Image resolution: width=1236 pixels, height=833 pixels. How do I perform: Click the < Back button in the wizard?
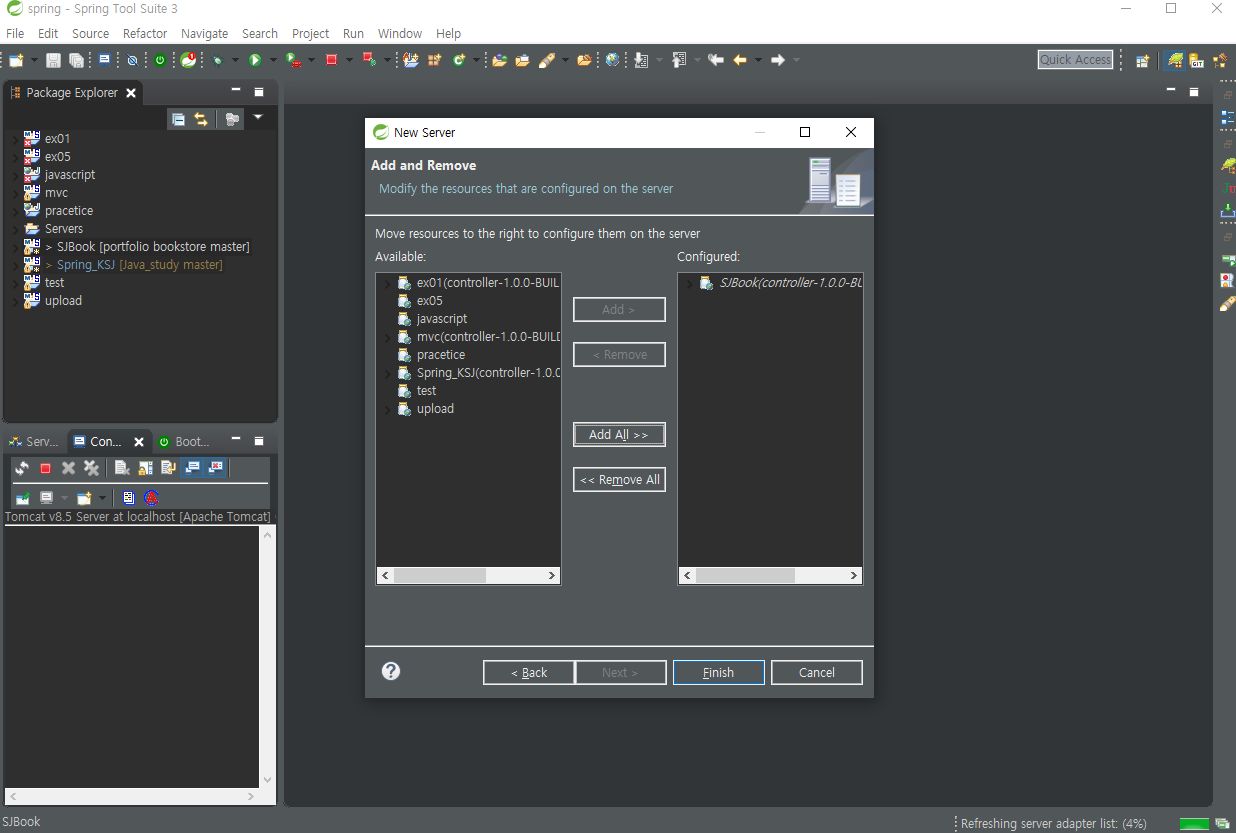529,672
